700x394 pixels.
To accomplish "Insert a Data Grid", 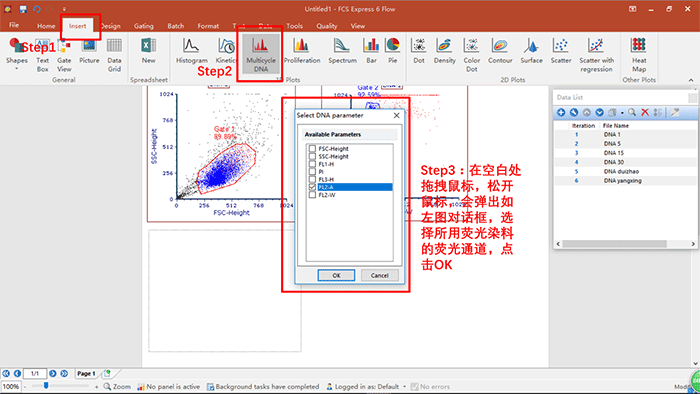I will (114, 54).
